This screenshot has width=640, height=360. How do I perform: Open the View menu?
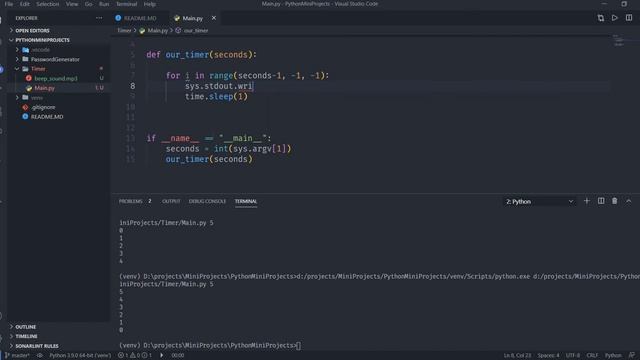72,4
